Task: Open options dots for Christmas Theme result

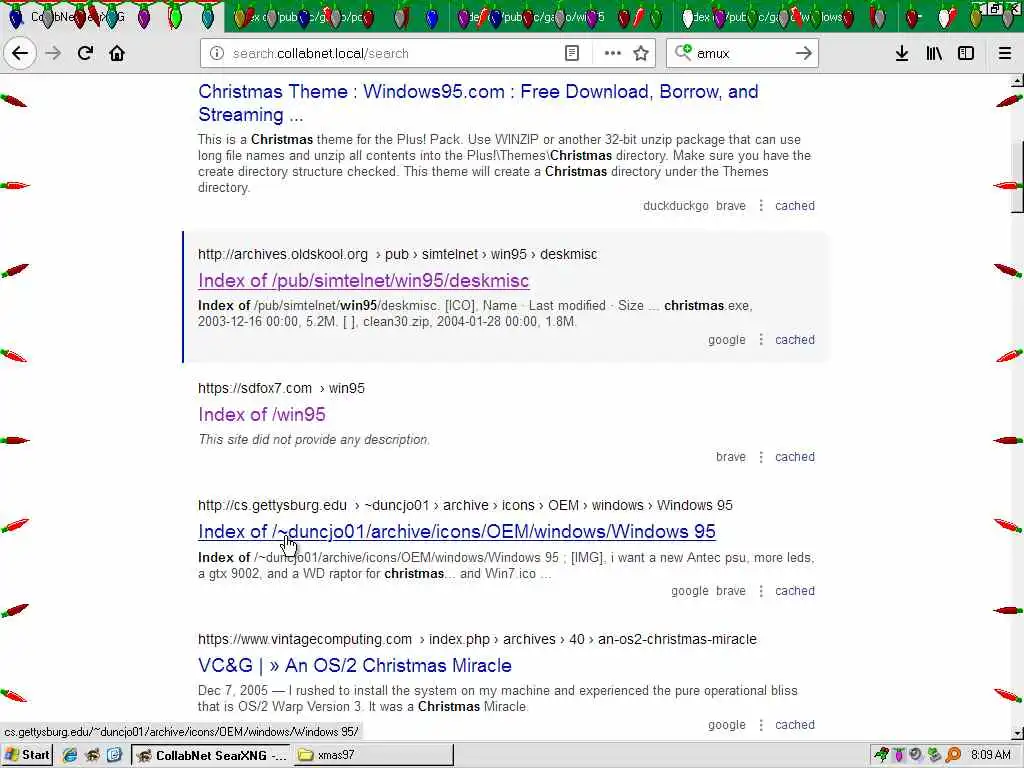Action: pos(761,206)
